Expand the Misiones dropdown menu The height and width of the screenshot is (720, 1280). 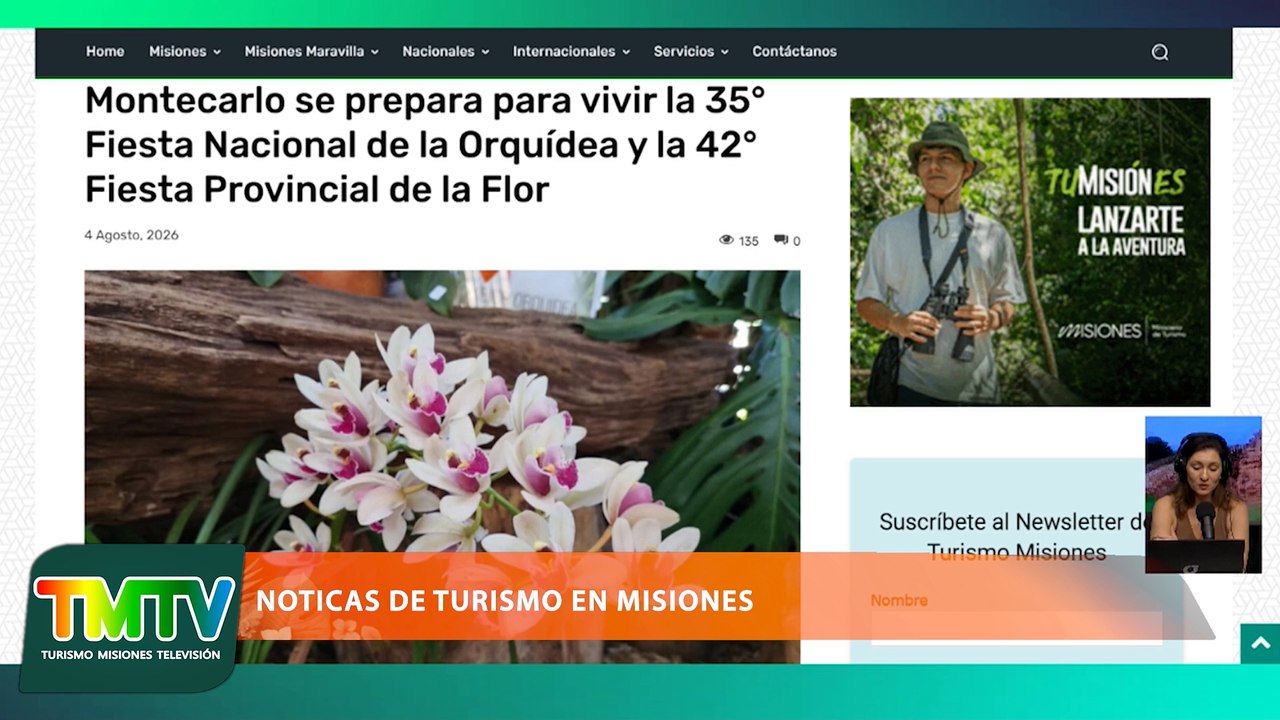pos(185,51)
